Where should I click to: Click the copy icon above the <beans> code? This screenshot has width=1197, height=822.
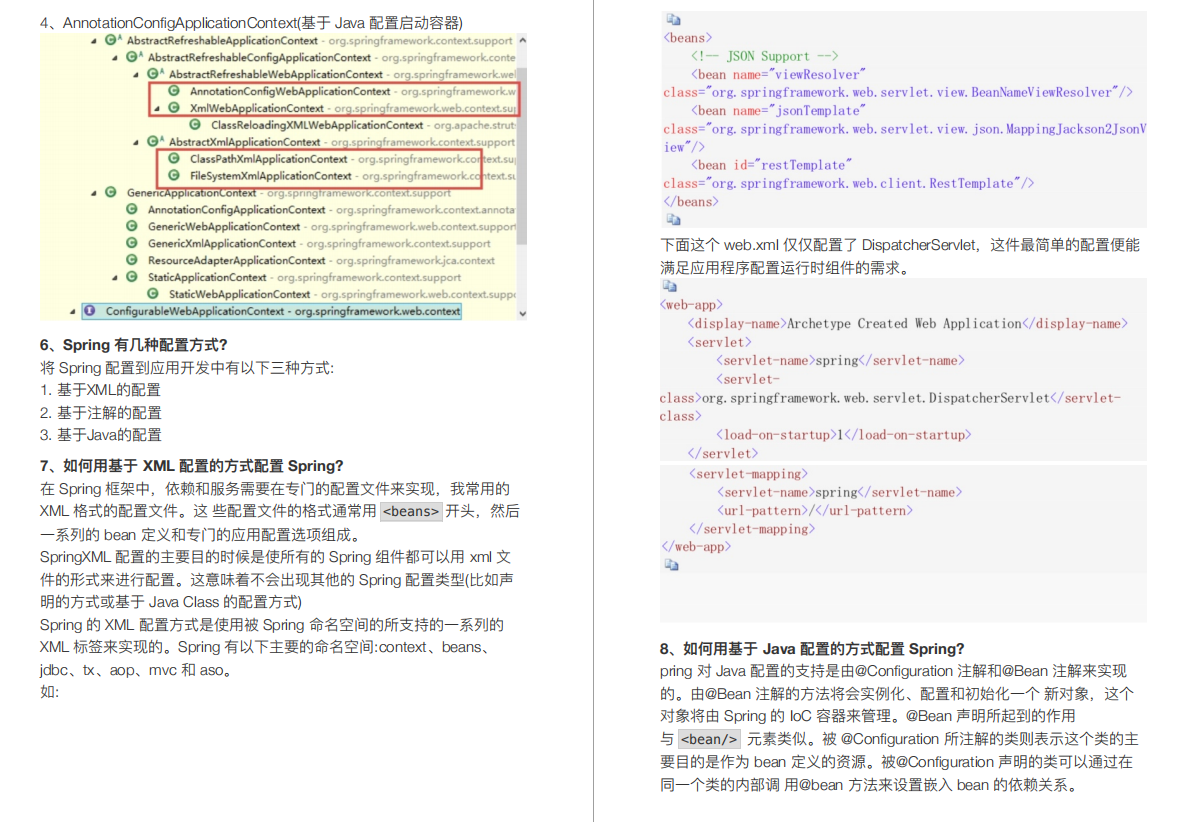point(673,19)
